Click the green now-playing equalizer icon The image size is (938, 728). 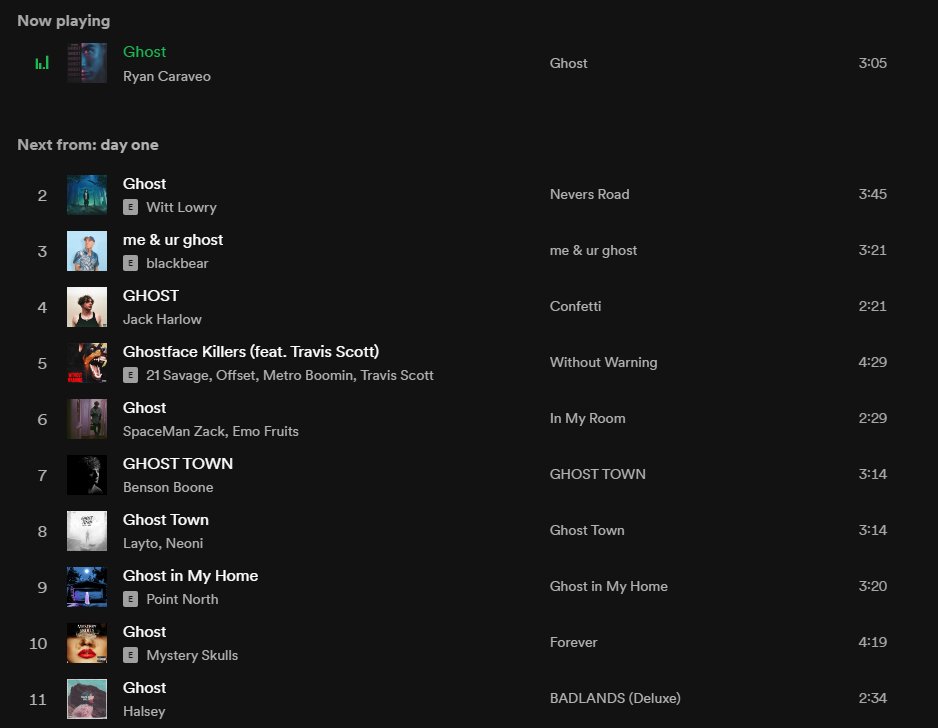tap(42, 62)
